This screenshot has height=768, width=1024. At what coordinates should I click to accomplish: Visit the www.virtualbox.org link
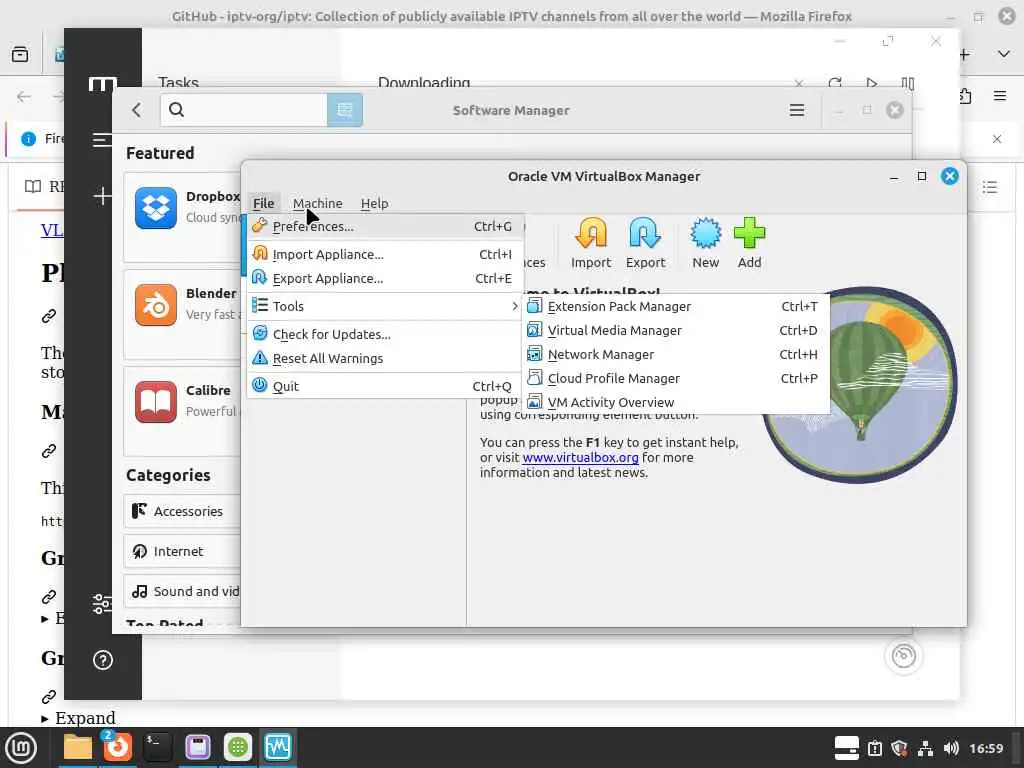pos(581,457)
